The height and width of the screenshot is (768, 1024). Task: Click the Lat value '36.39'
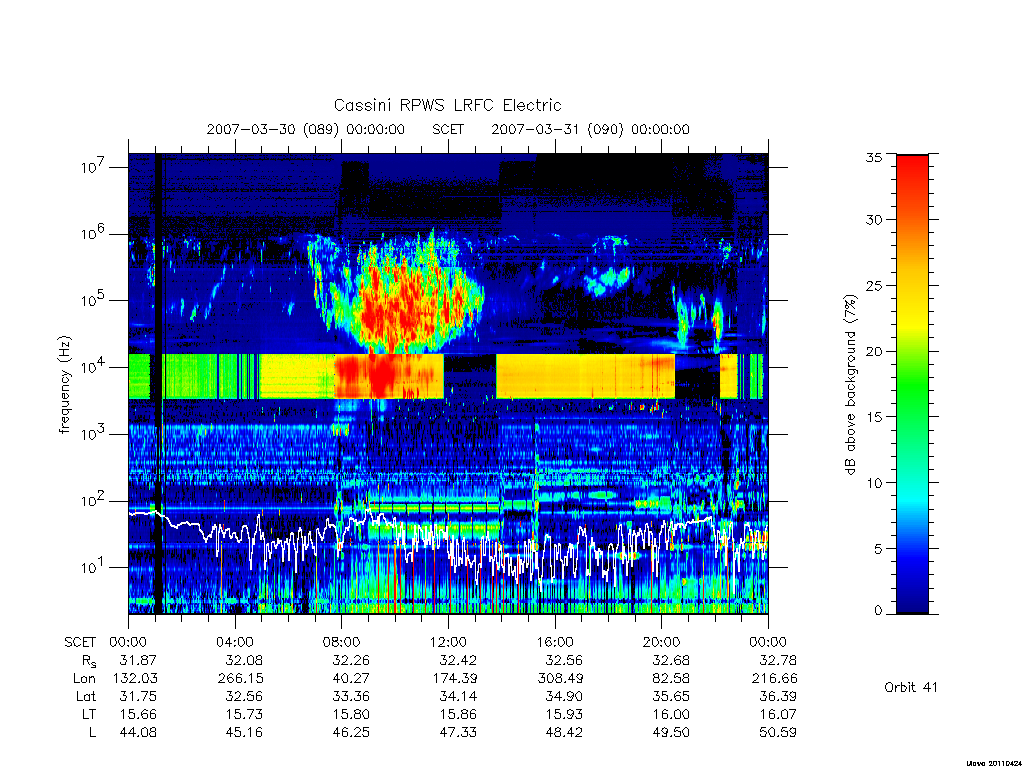pyautogui.click(x=778, y=696)
